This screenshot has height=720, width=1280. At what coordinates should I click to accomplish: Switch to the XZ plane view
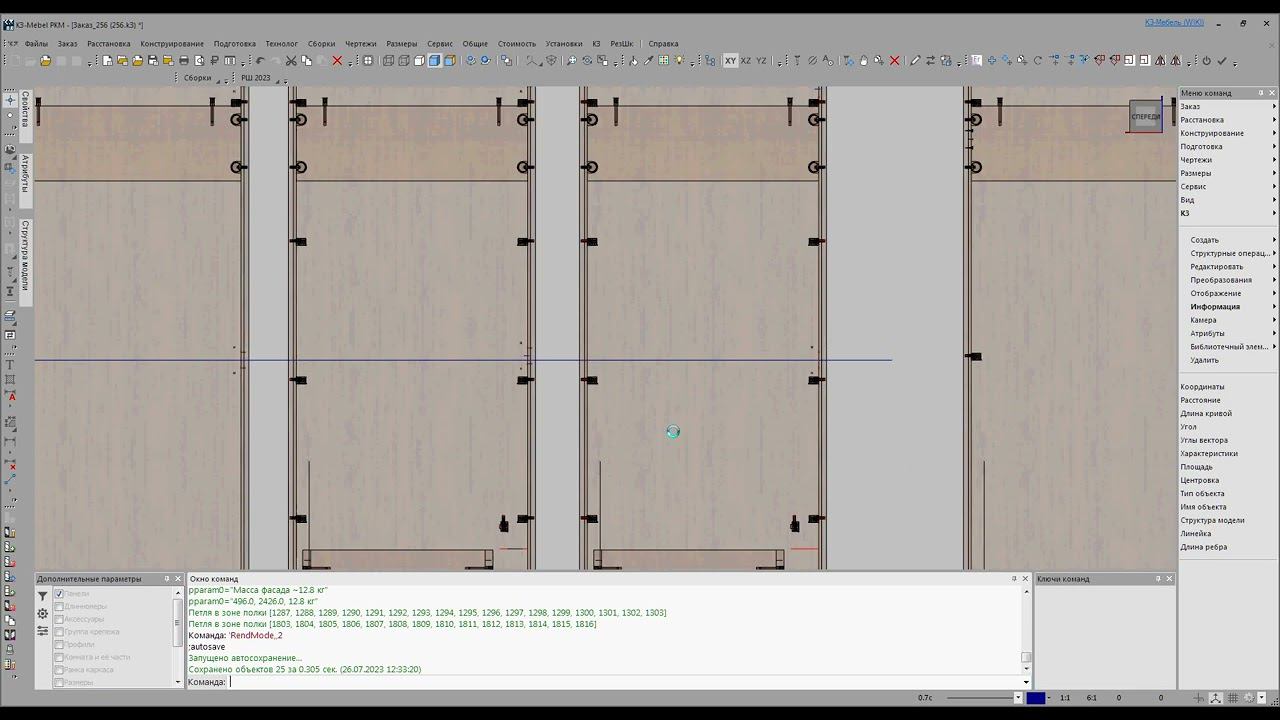tap(745, 61)
